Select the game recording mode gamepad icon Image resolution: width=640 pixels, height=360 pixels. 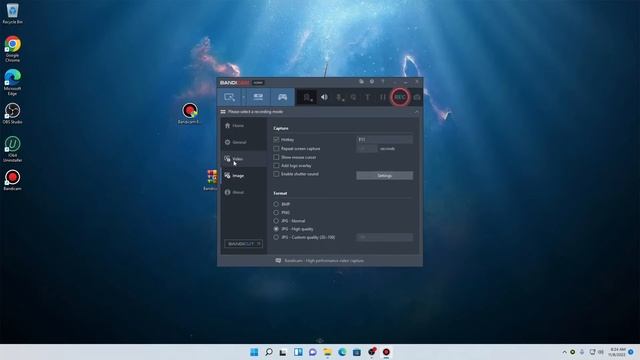pos(282,97)
